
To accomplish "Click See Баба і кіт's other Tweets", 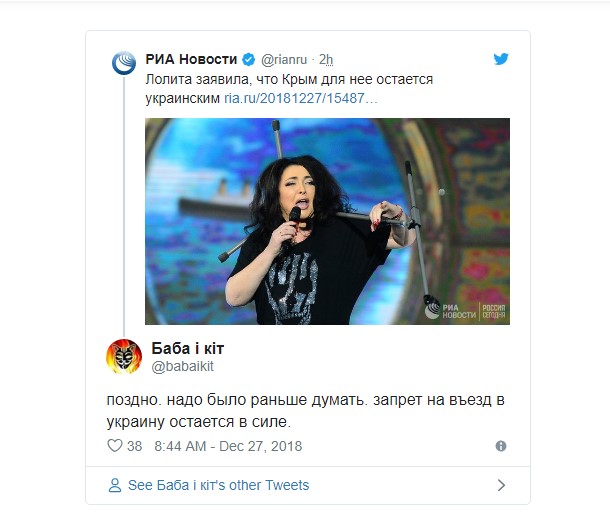I will [x=218, y=485].
